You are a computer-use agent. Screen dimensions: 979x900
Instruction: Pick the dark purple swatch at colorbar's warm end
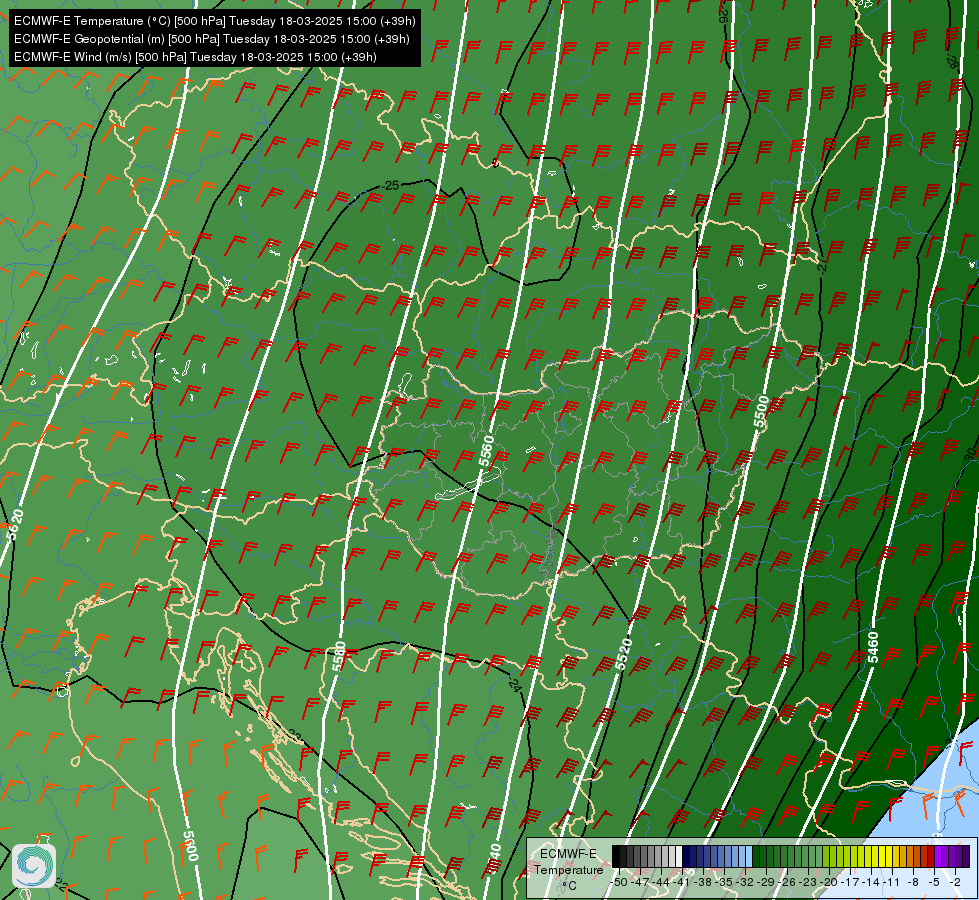[966, 856]
